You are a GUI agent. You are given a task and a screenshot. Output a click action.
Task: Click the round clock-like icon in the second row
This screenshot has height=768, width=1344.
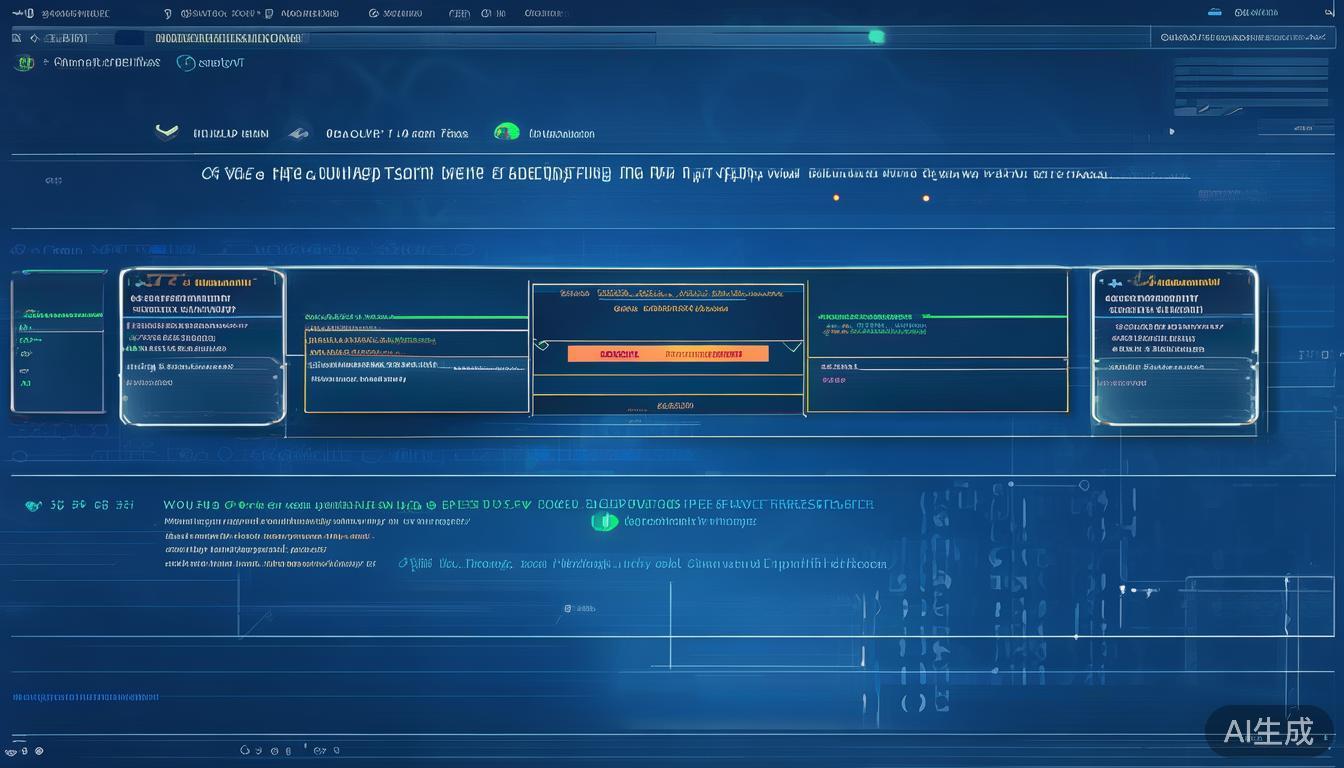(x=185, y=63)
